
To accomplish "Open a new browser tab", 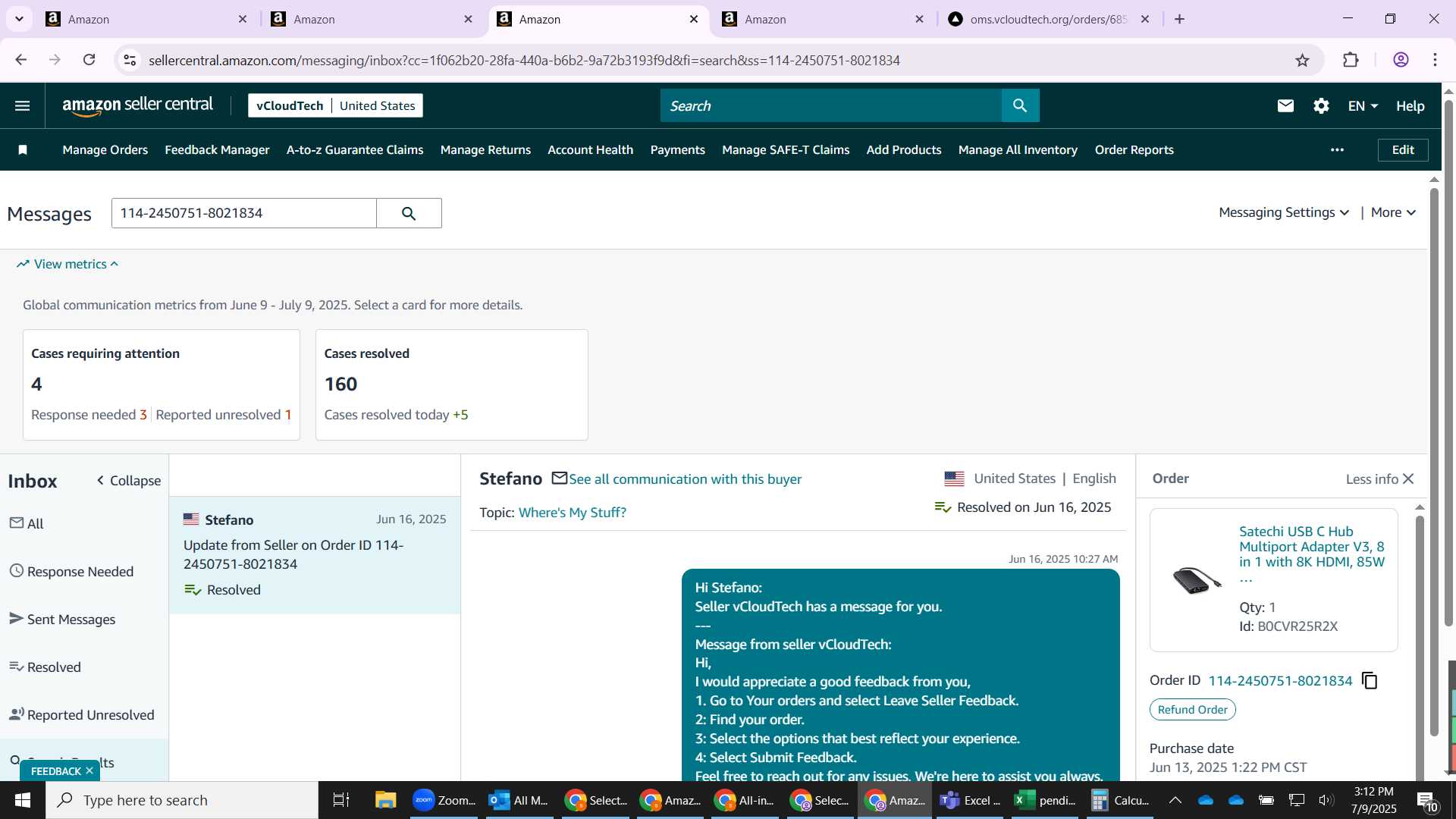I will pos(1179,19).
